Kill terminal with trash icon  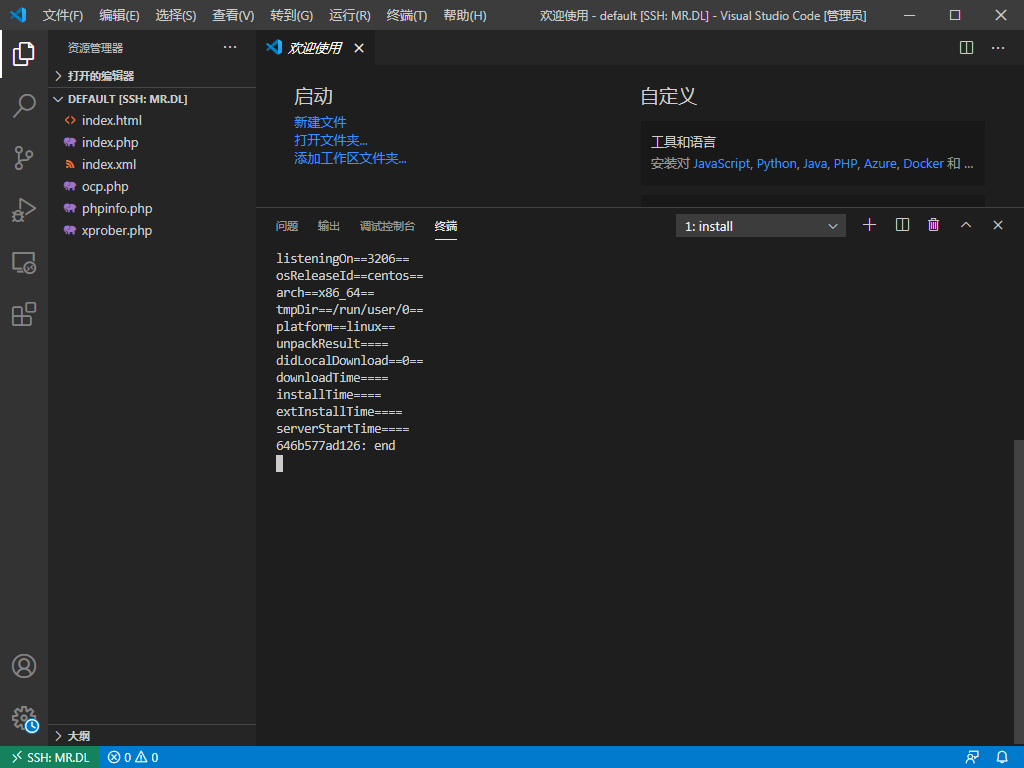[933, 225]
